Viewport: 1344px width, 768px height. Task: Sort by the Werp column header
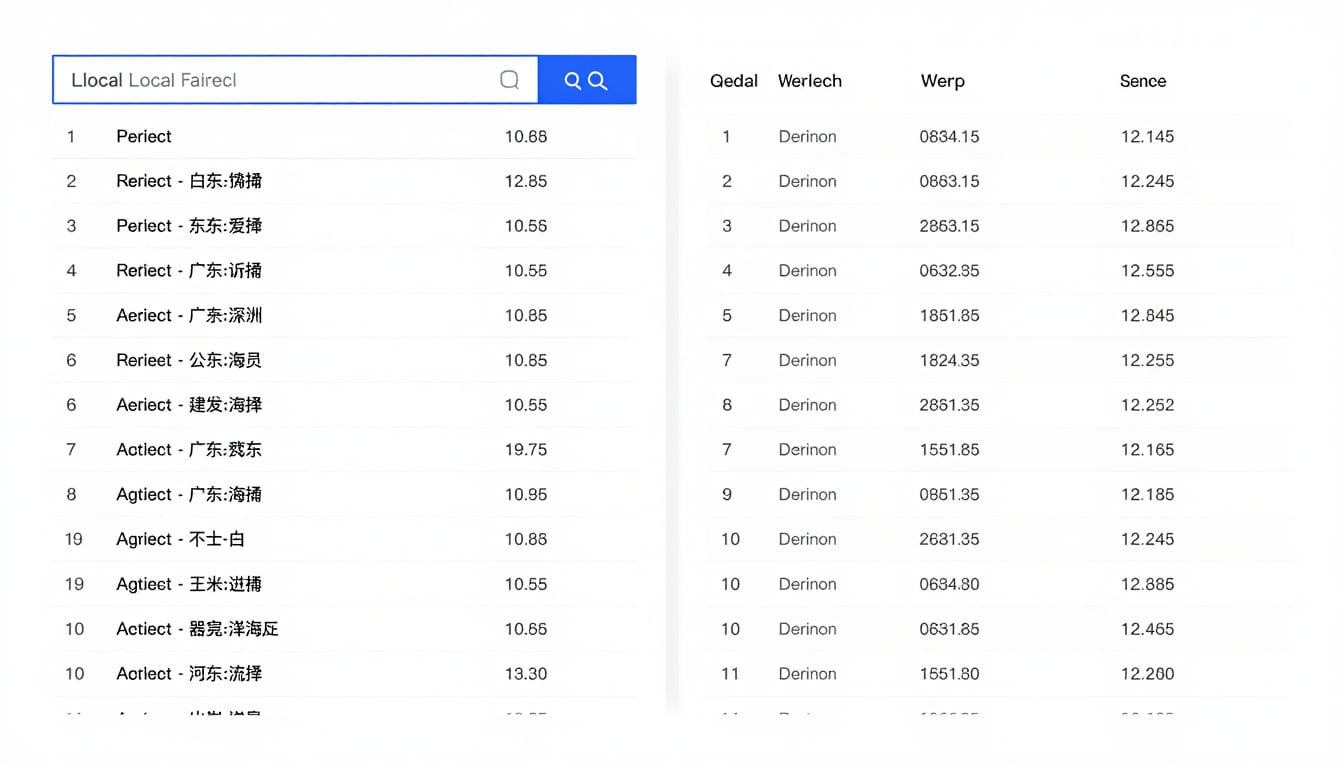coord(943,81)
